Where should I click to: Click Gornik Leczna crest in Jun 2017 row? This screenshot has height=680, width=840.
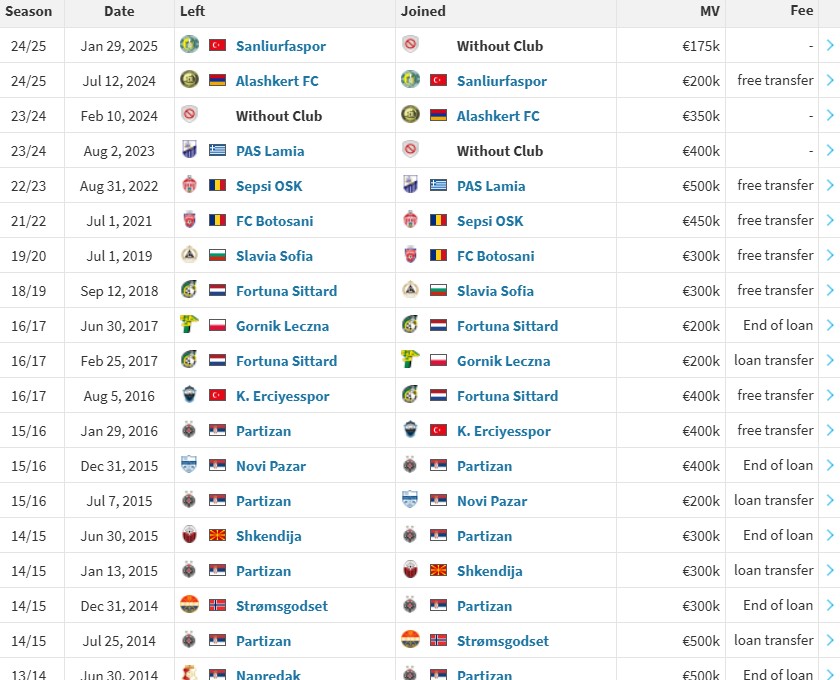point(189,325)
